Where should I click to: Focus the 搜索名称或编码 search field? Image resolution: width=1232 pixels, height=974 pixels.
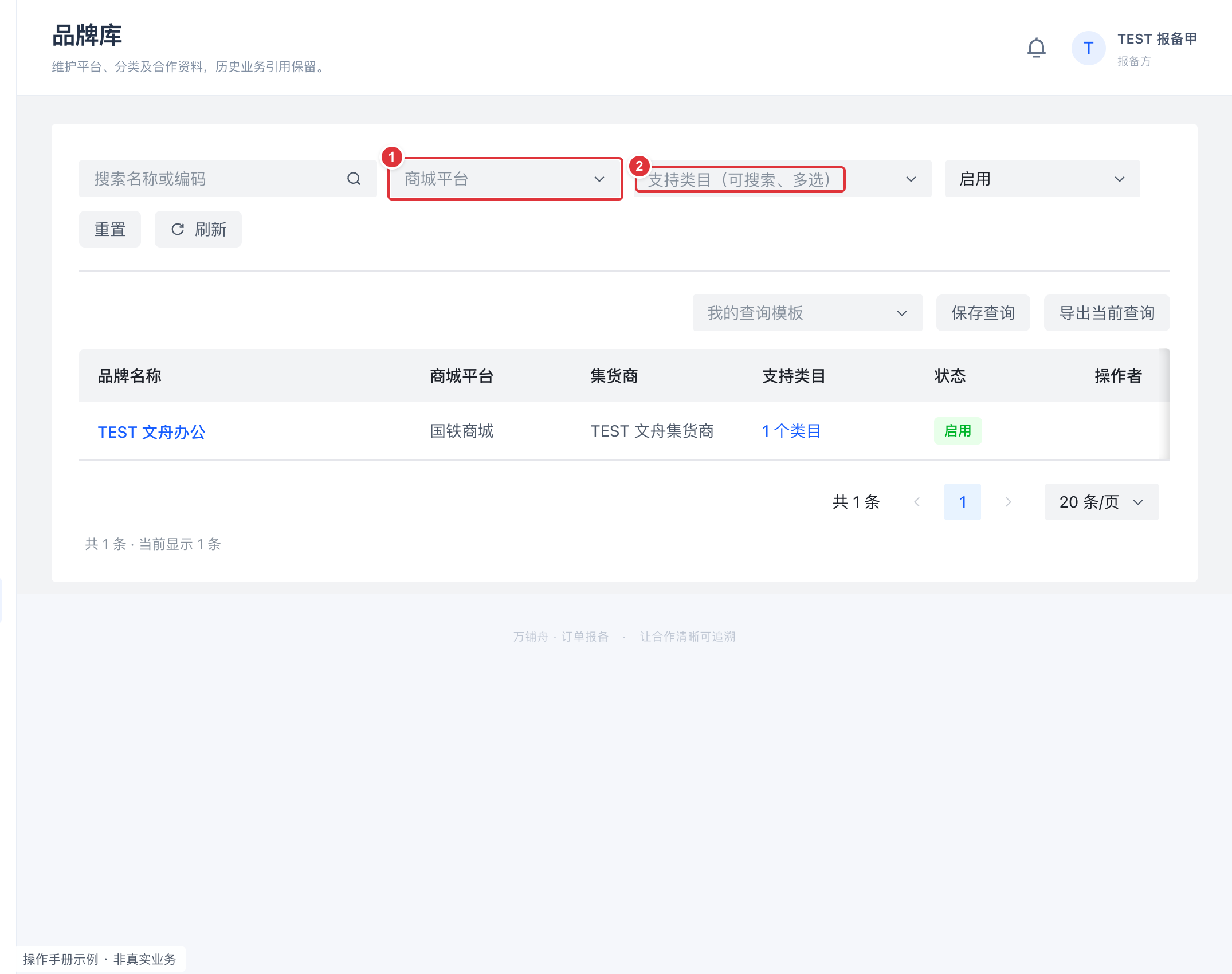(227, 179)
